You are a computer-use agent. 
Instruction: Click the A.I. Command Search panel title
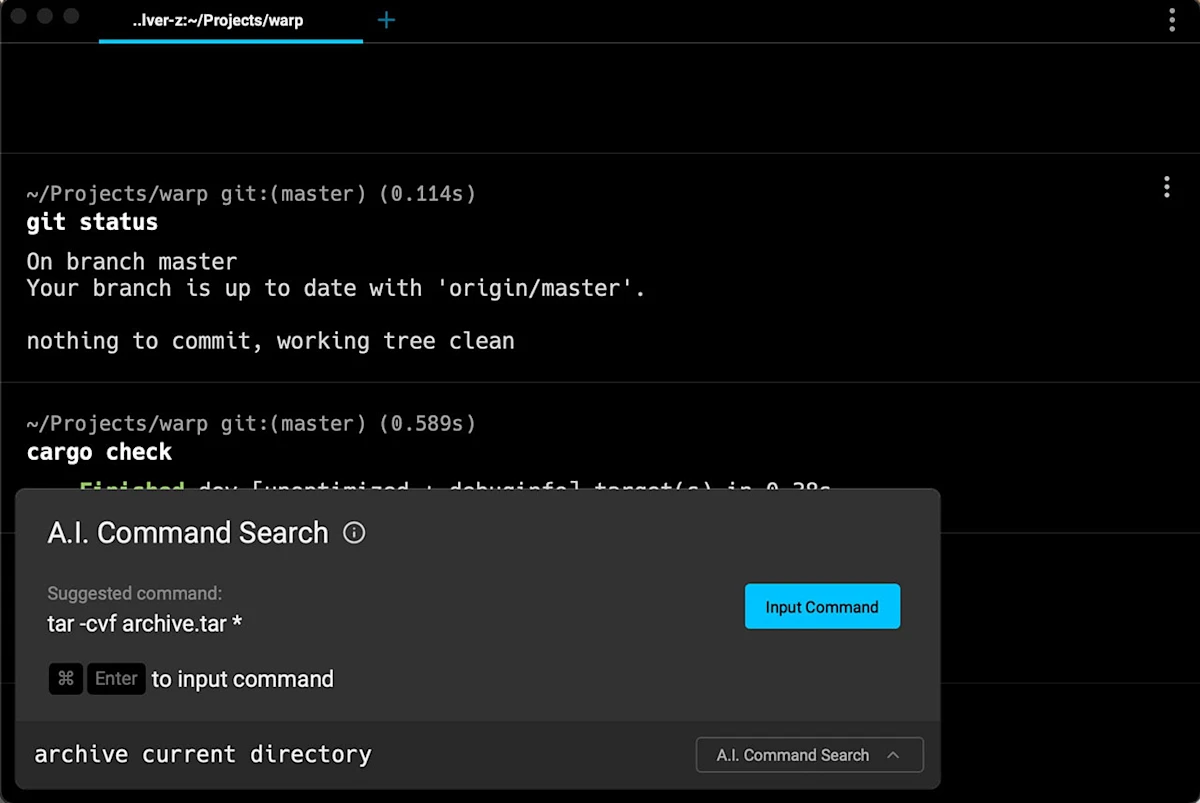pos(188,533)
